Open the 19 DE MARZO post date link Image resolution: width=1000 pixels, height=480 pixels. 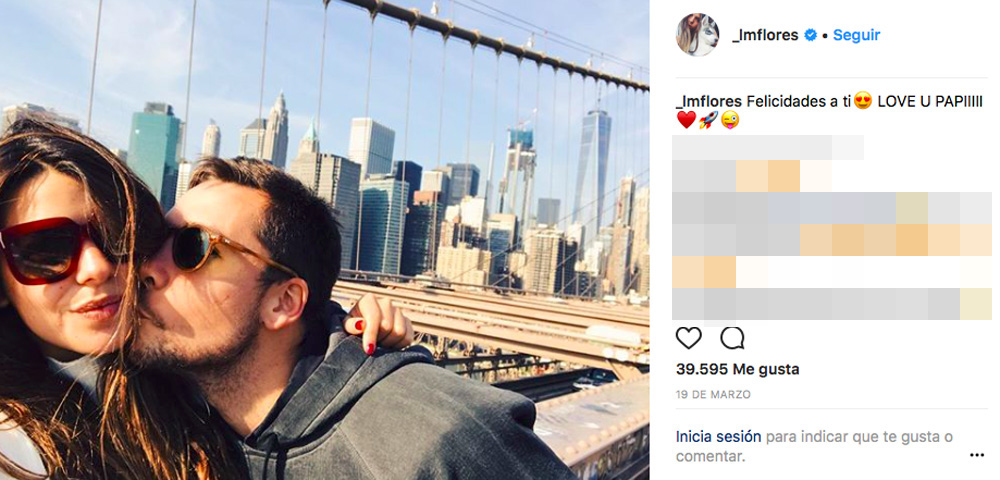click(713, 395)
